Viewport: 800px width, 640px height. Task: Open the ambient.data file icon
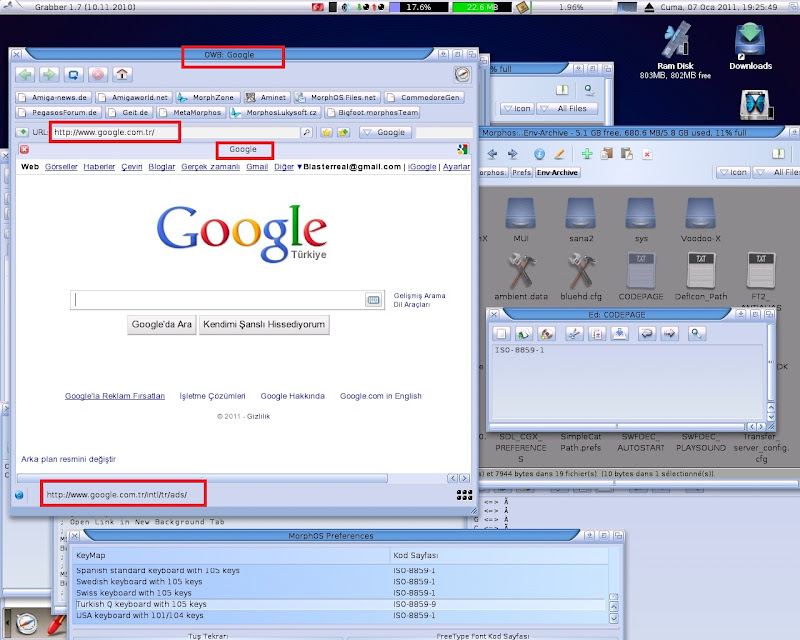[521, 270]
